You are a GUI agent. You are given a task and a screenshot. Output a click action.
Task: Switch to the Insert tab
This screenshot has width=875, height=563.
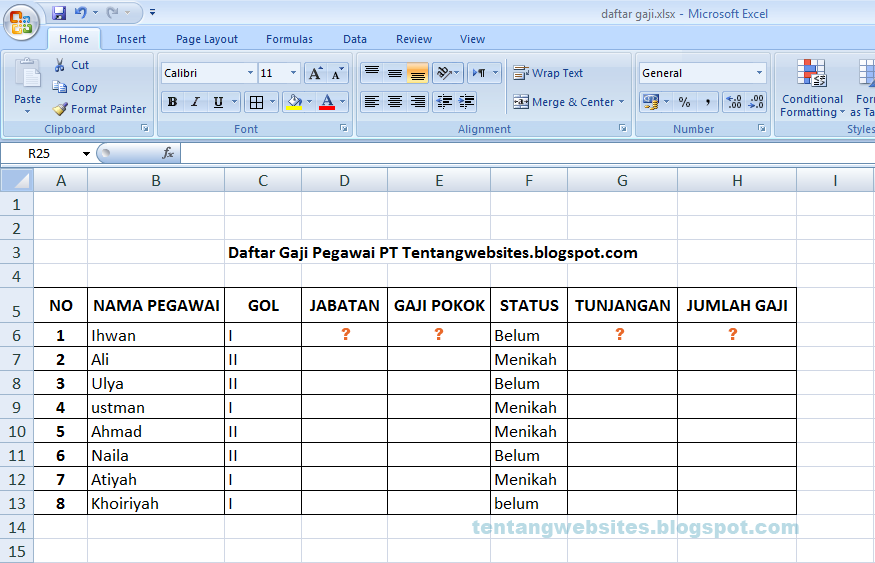pyautogui.click(x=131, y=39)
